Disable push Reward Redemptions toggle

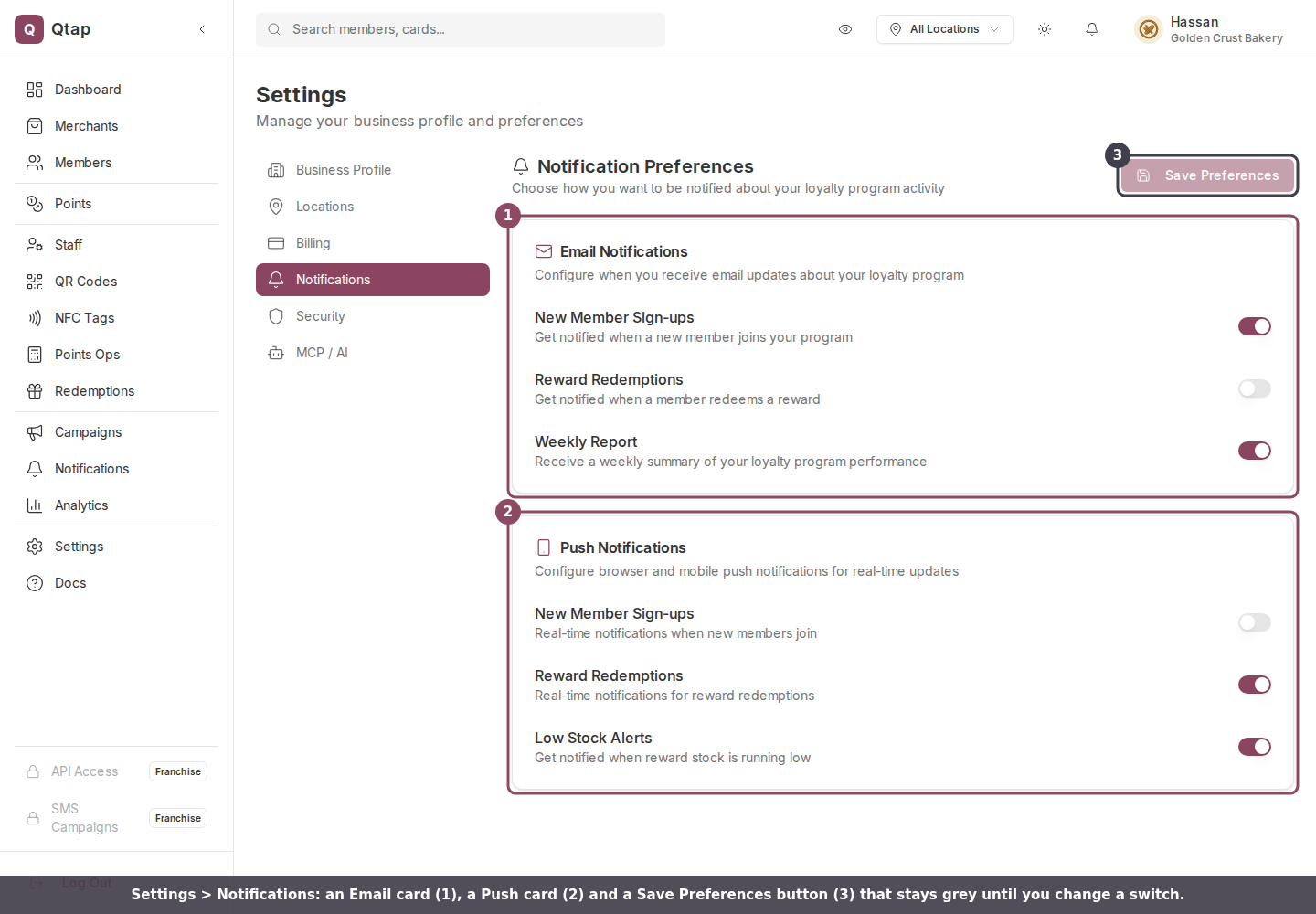click(1255, 685)
